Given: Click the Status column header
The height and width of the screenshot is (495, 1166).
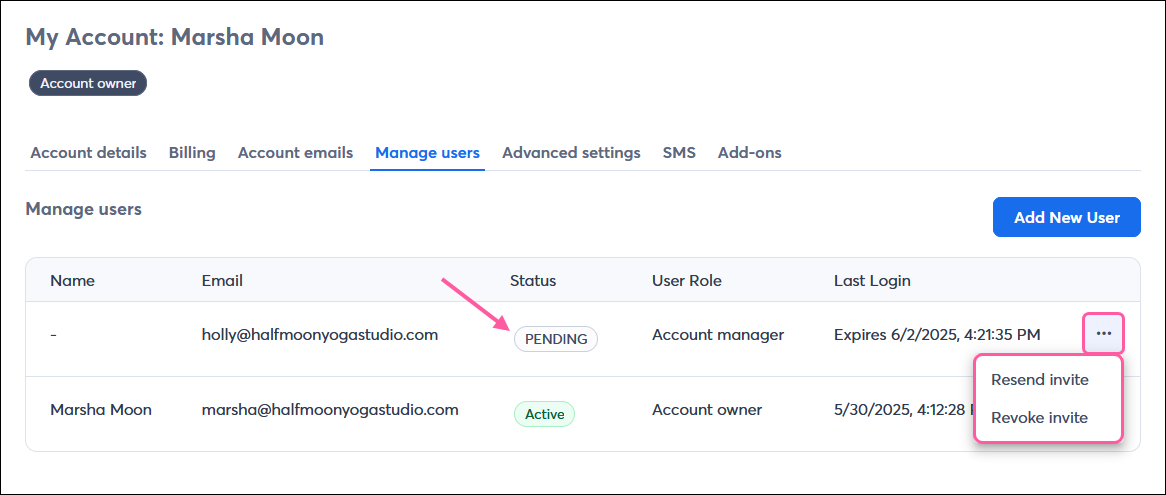Looking at the screenshot, I should 533,281.
